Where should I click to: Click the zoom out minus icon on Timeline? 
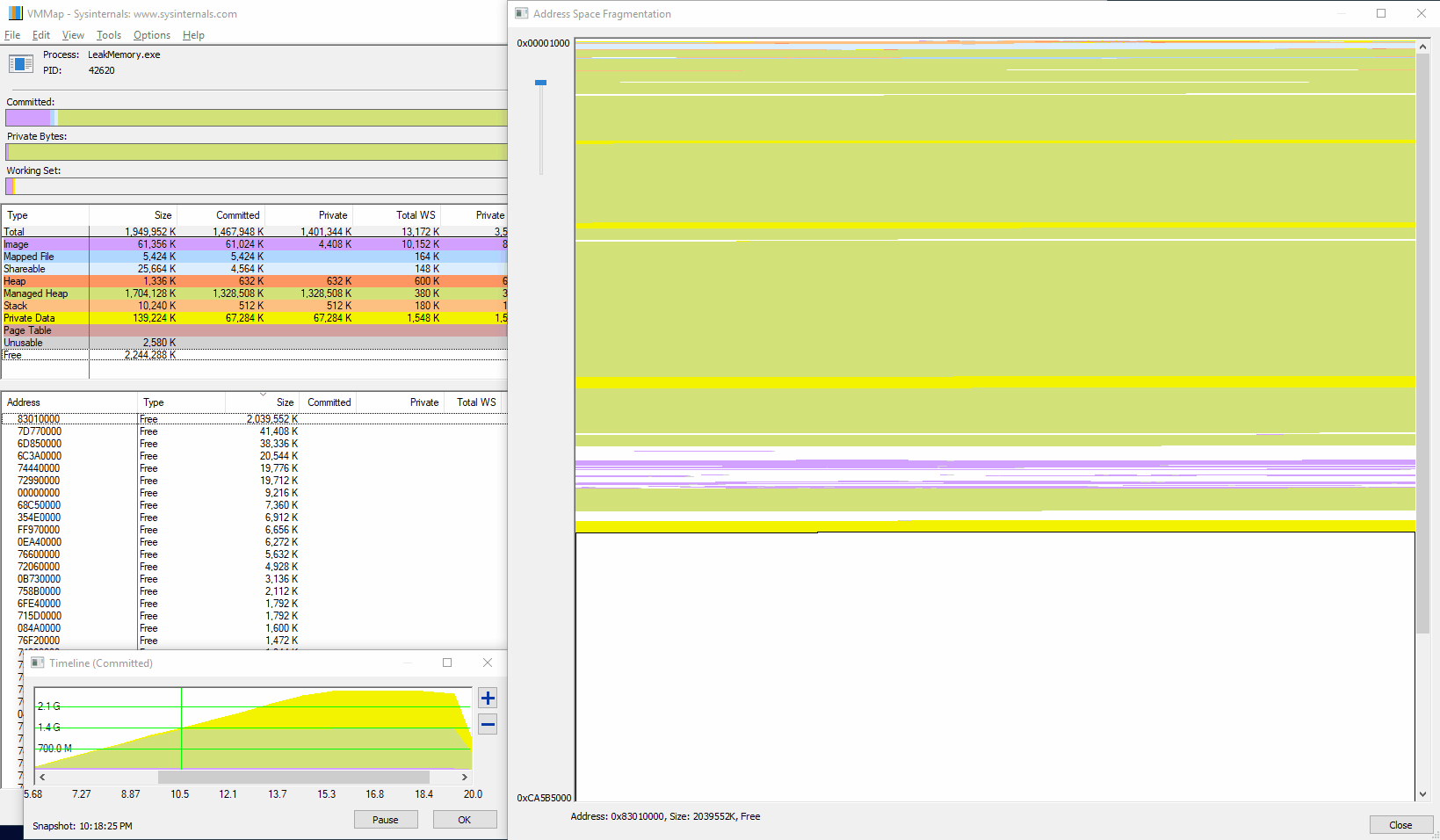coord(488,725)
